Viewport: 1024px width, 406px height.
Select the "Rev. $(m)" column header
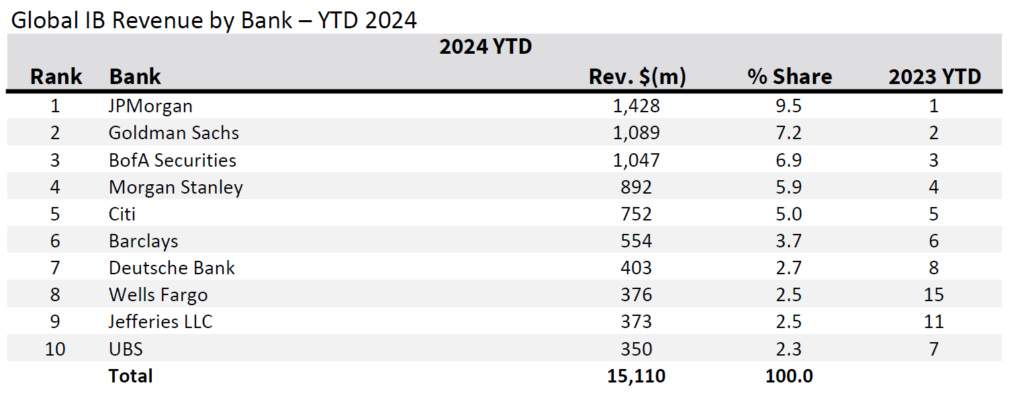pyautogui.click(x=637, y=77)
